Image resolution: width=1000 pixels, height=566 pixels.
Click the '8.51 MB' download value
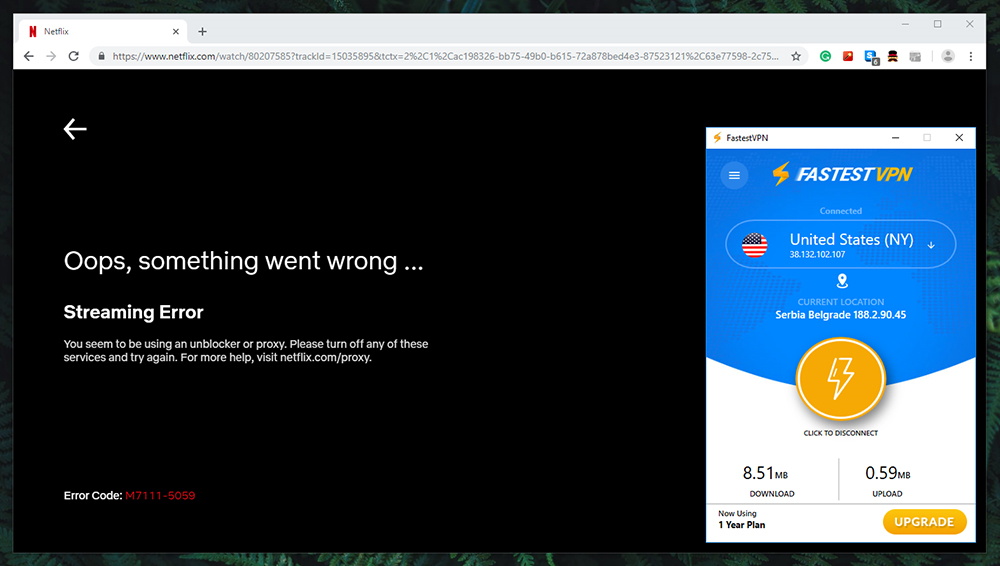[765, 473]
